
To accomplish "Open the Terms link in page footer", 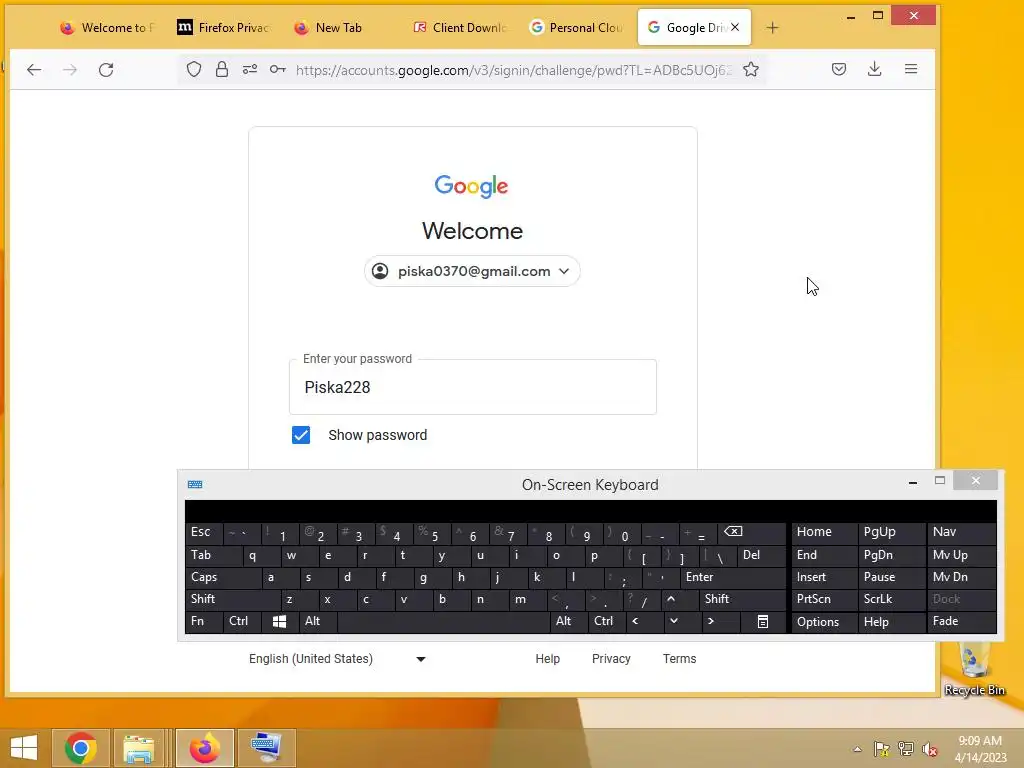I will (680, 659).
